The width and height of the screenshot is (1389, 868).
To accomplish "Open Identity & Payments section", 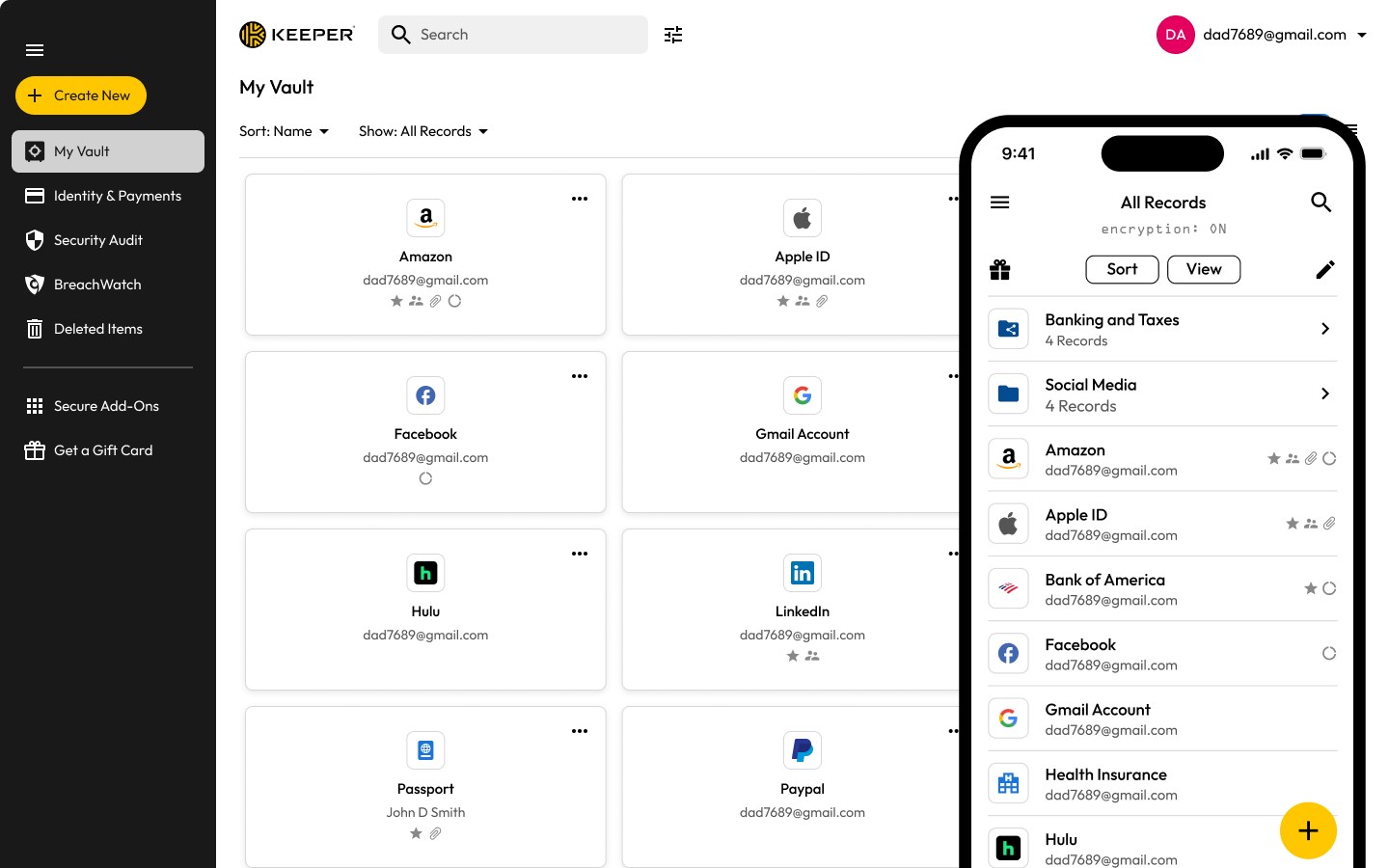I will [x=117, y=196].
